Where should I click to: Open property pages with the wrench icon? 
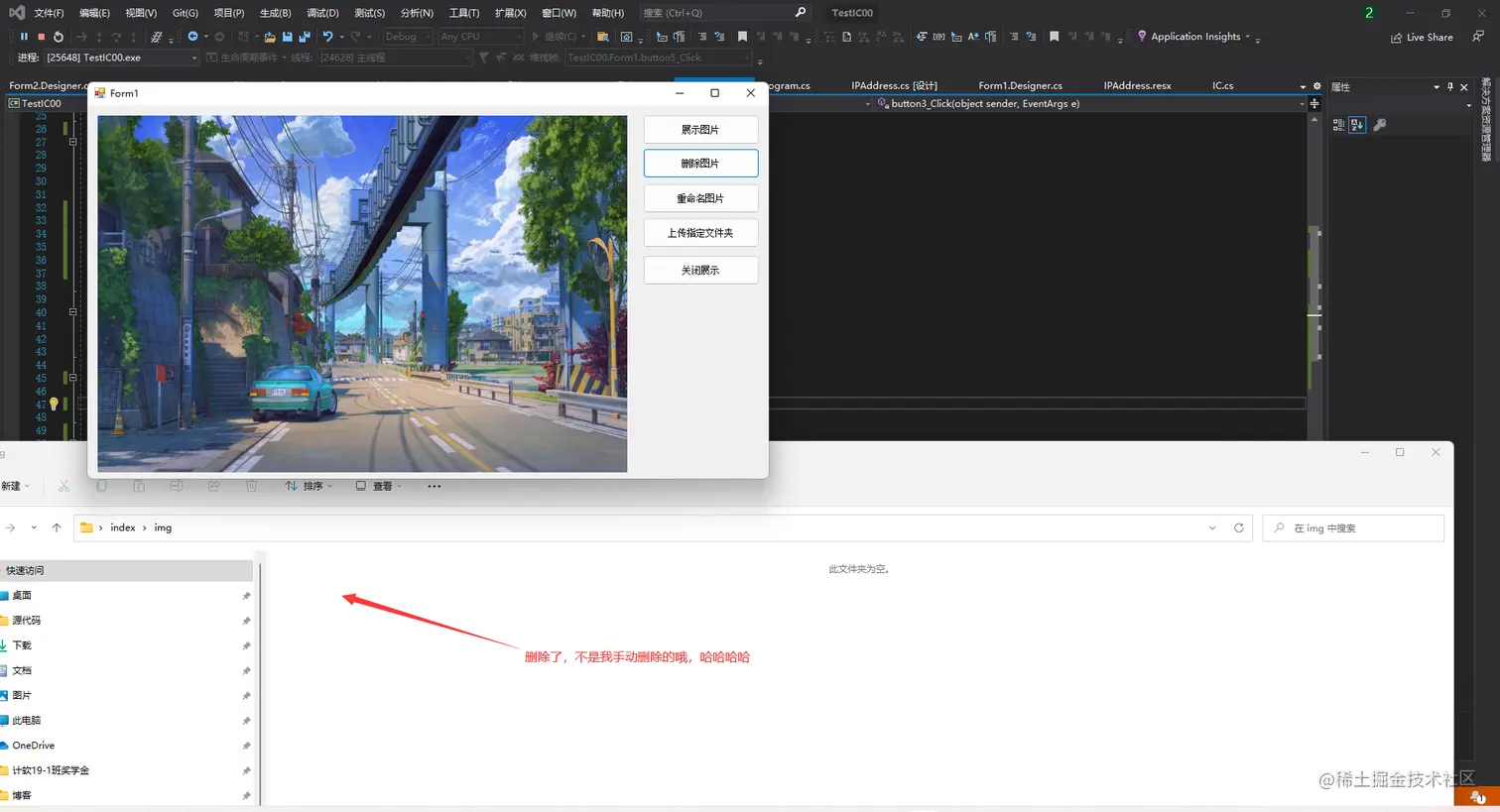[x=1380, y=125]
